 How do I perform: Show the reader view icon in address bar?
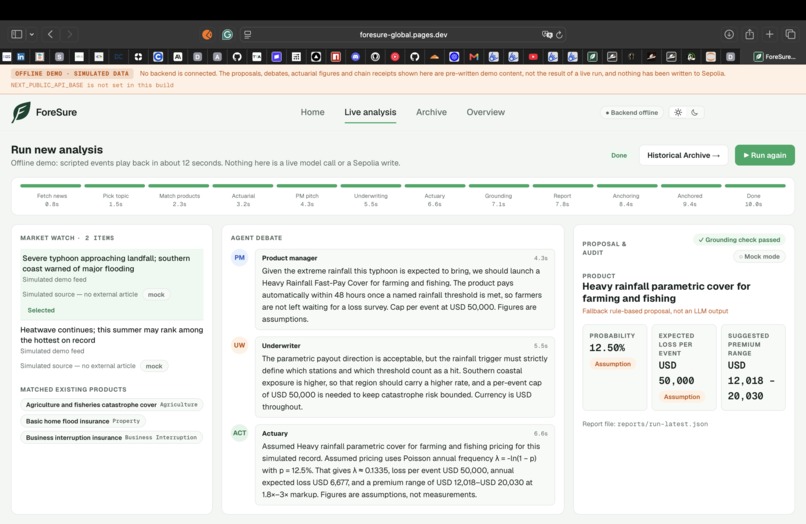pyautogui.click(x=248, y=34)
